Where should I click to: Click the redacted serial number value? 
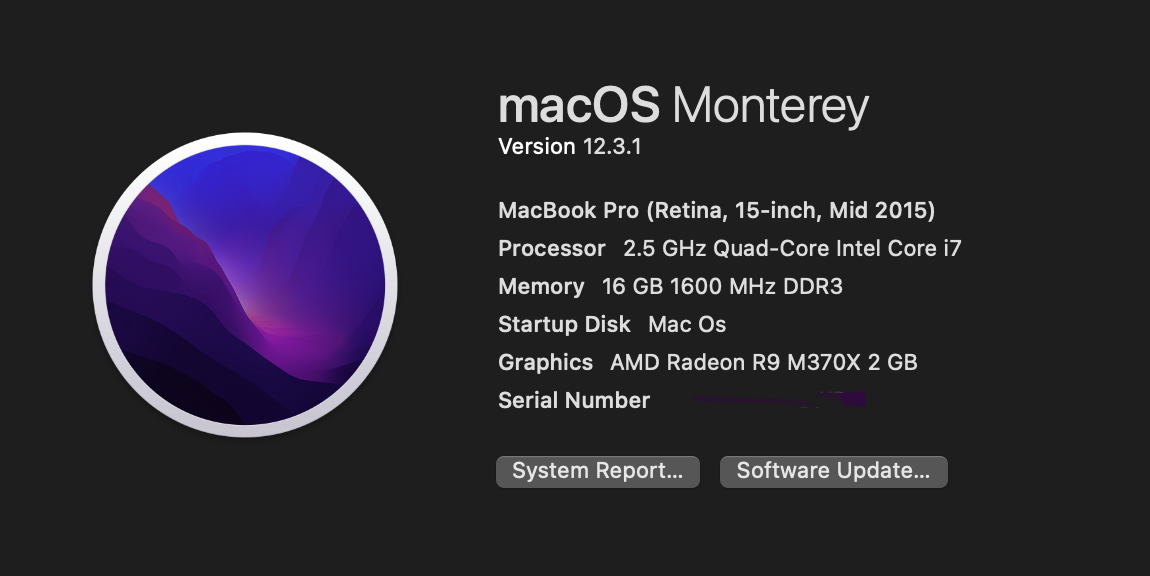(x=775, y=401)
